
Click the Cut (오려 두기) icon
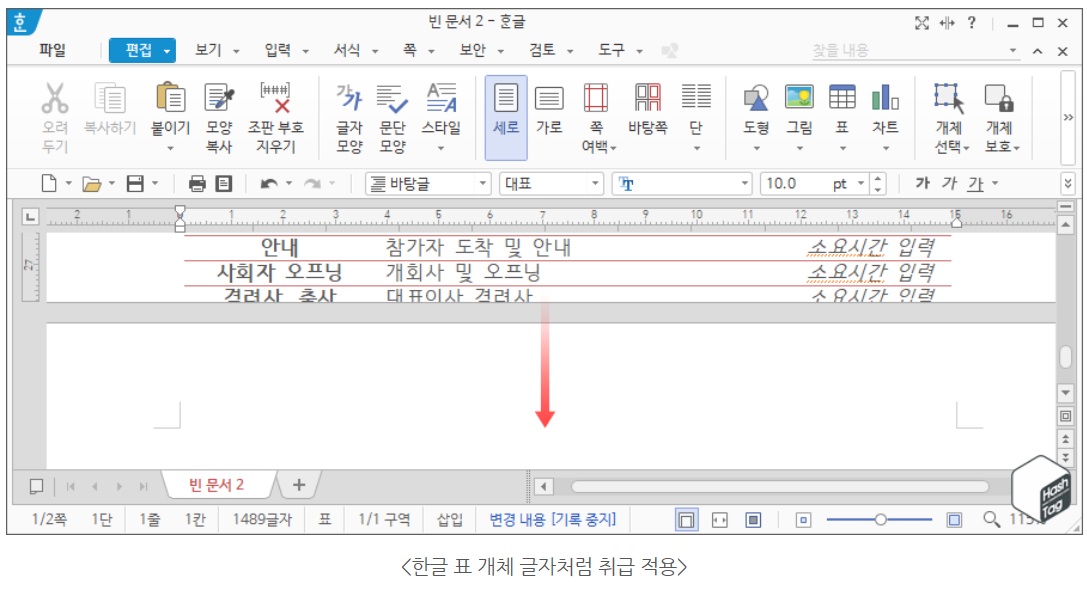pyautogui.click(x=55, y=99)
